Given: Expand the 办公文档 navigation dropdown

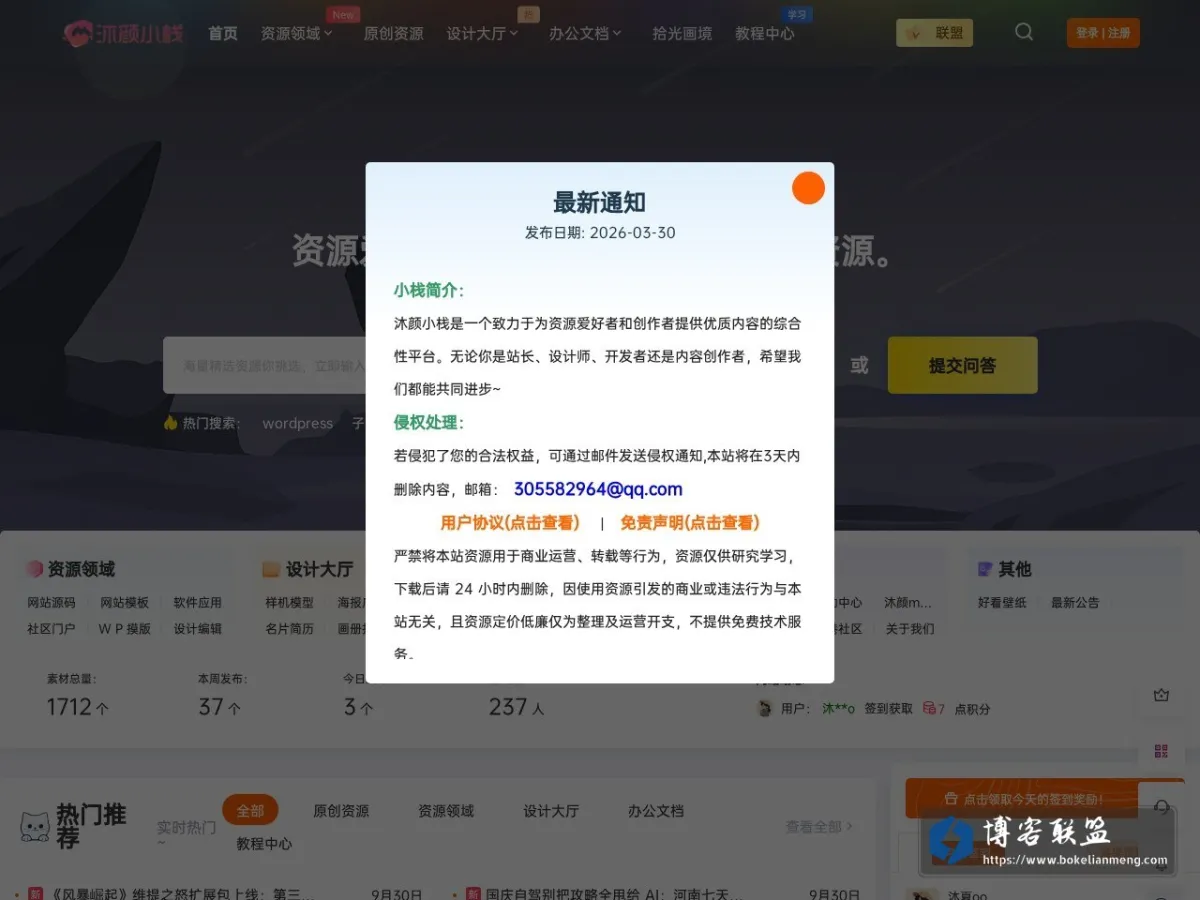Looking at the screenshot, I should (x=585, y=33).
